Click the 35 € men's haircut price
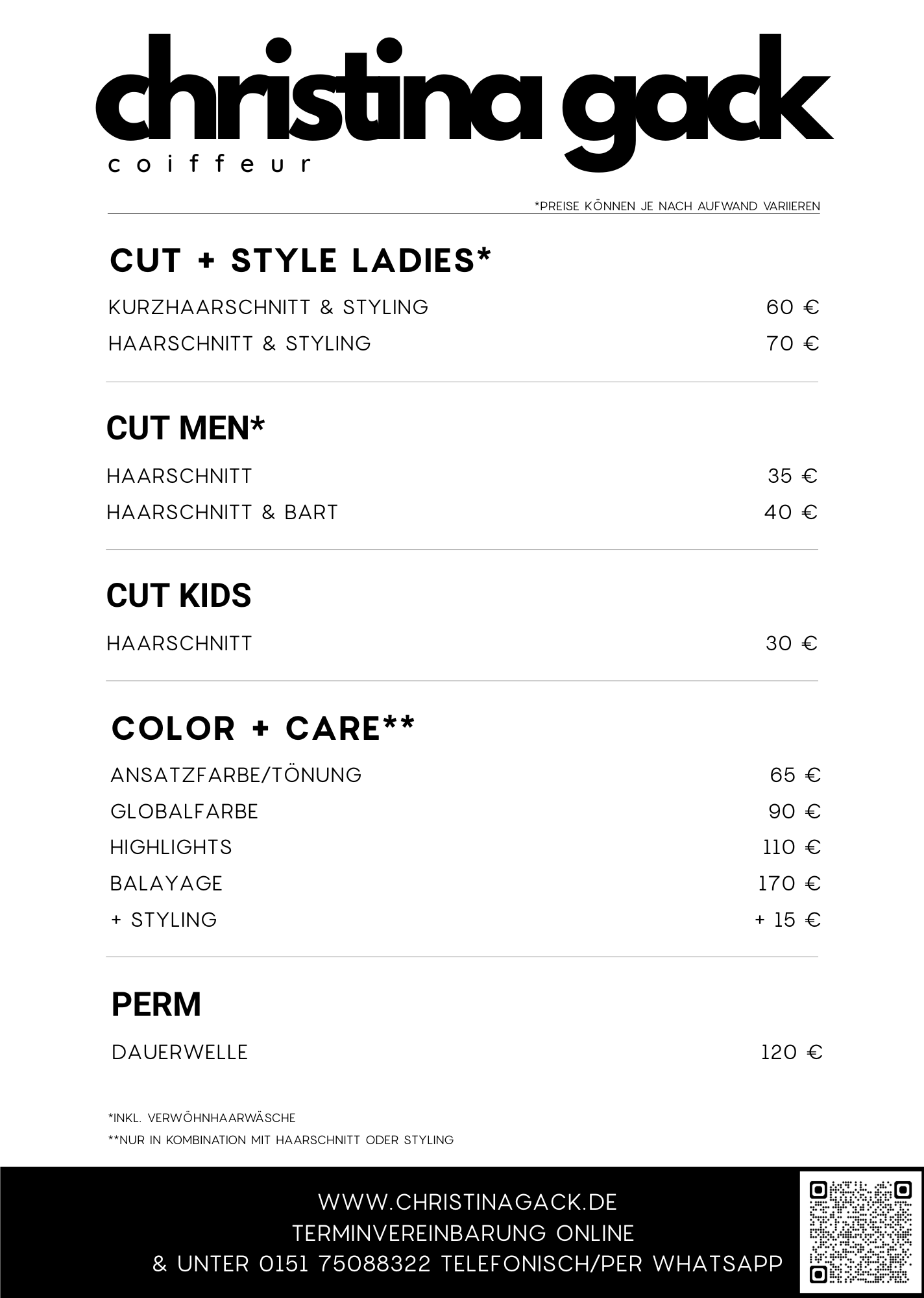Viewport: 924px width, 1298px height. 792,476
